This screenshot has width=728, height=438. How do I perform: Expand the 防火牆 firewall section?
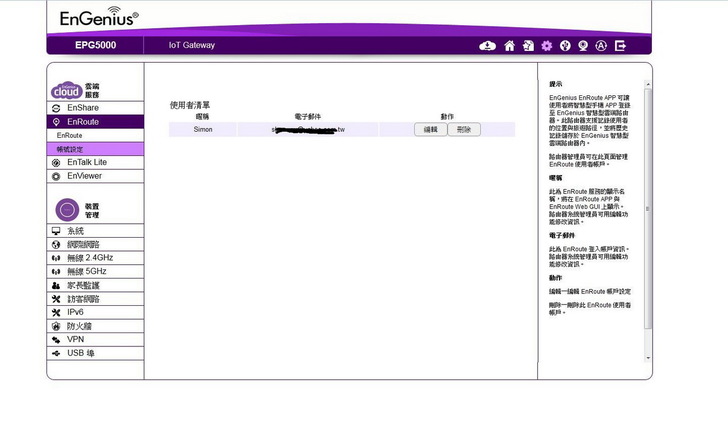coord(80,326)
